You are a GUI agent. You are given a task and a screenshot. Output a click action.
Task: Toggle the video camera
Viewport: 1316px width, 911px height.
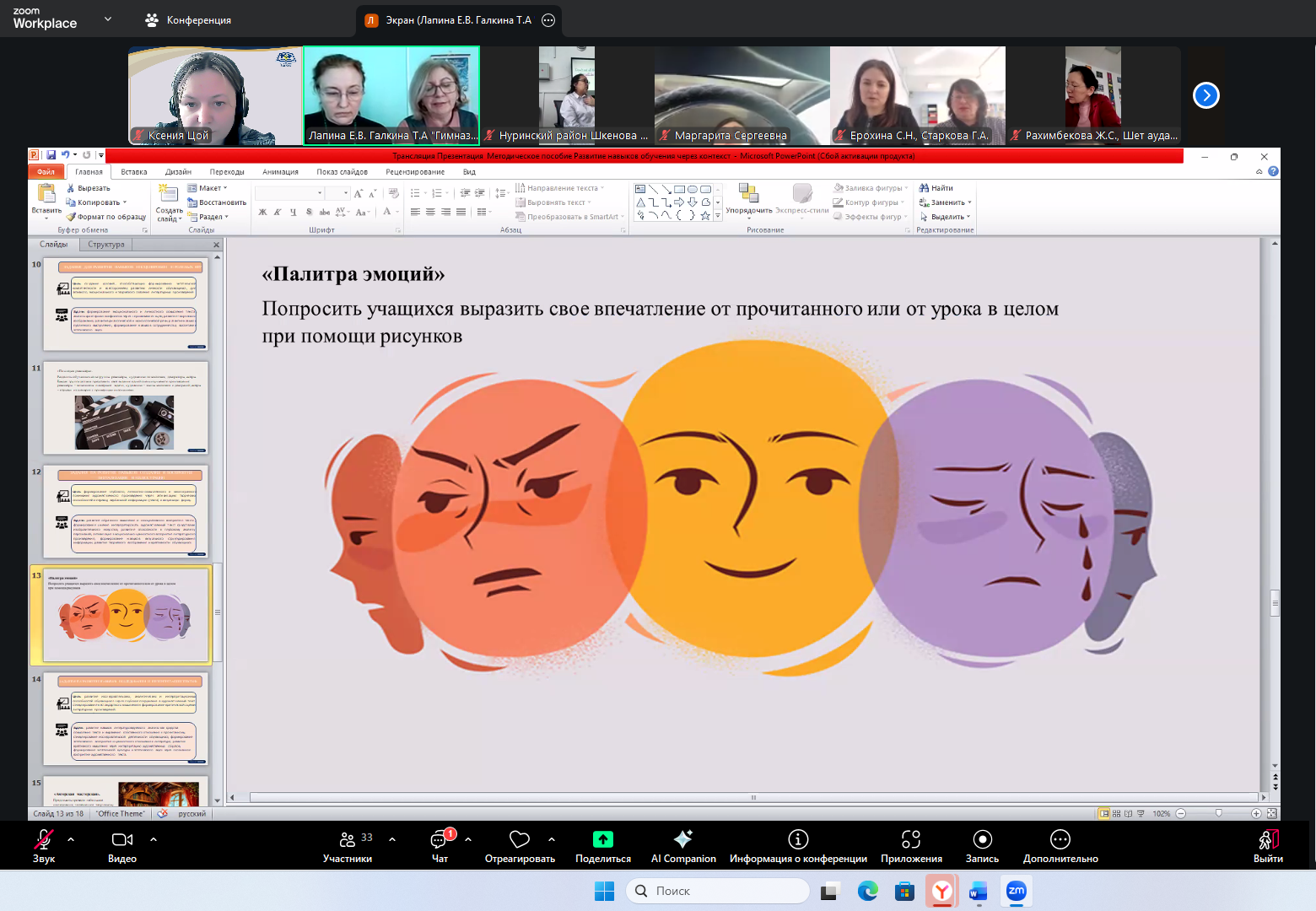click(122, 846)
